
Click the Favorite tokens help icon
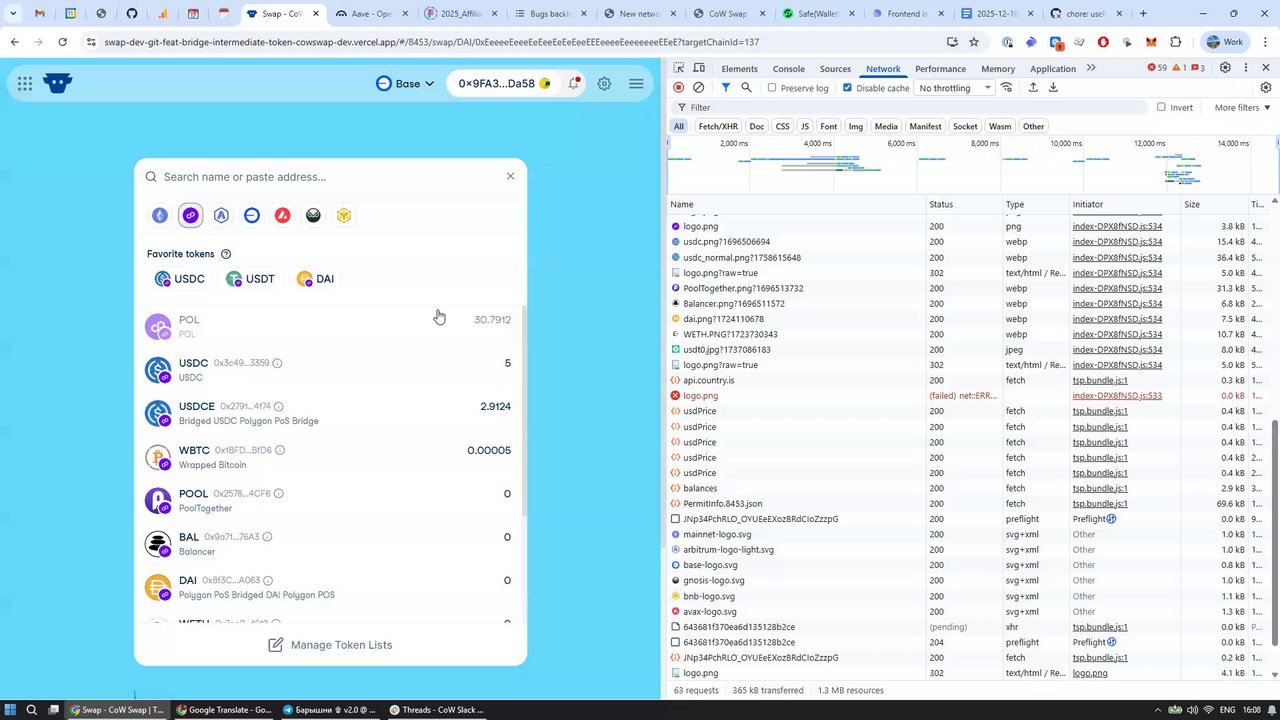[225, 254]
